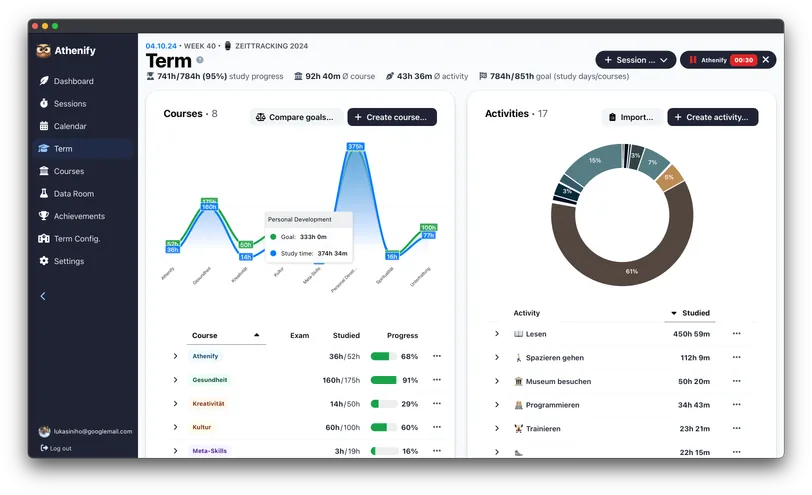The height and width of the screenshot is (495, 812).
Task: Go to Data Room in sidebar
Action: [73, 194]
